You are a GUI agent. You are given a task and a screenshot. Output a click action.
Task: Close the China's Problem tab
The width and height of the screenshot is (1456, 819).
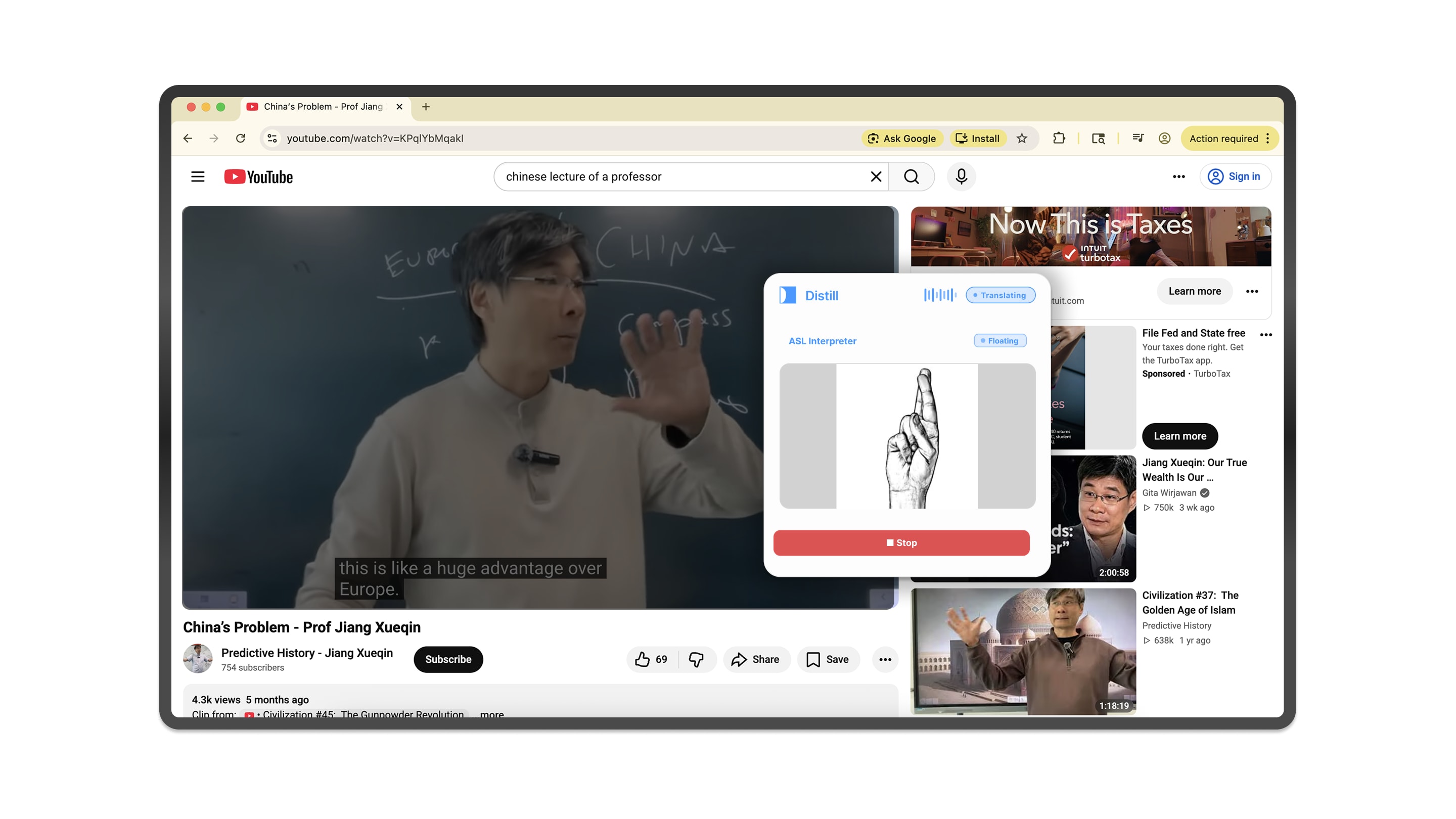click(399, 107)
